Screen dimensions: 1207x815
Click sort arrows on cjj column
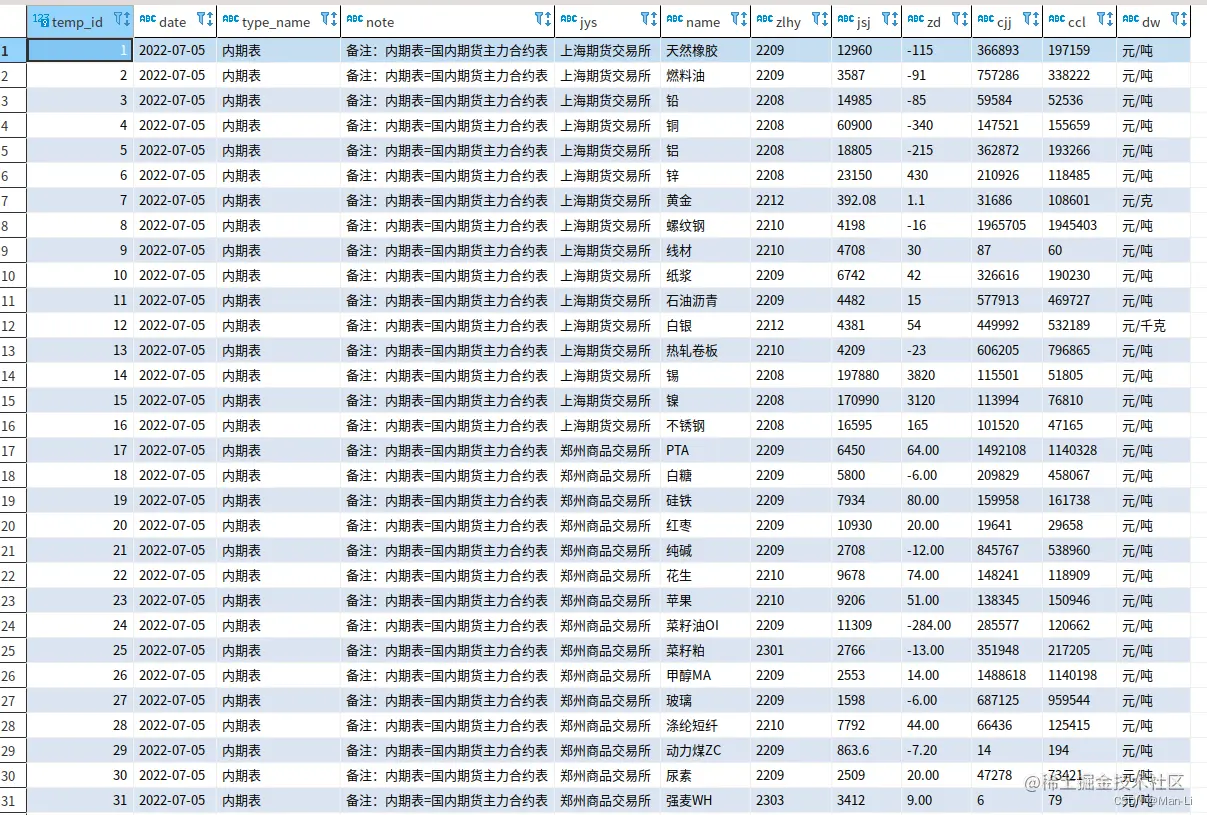click(x=1038, y=19)
